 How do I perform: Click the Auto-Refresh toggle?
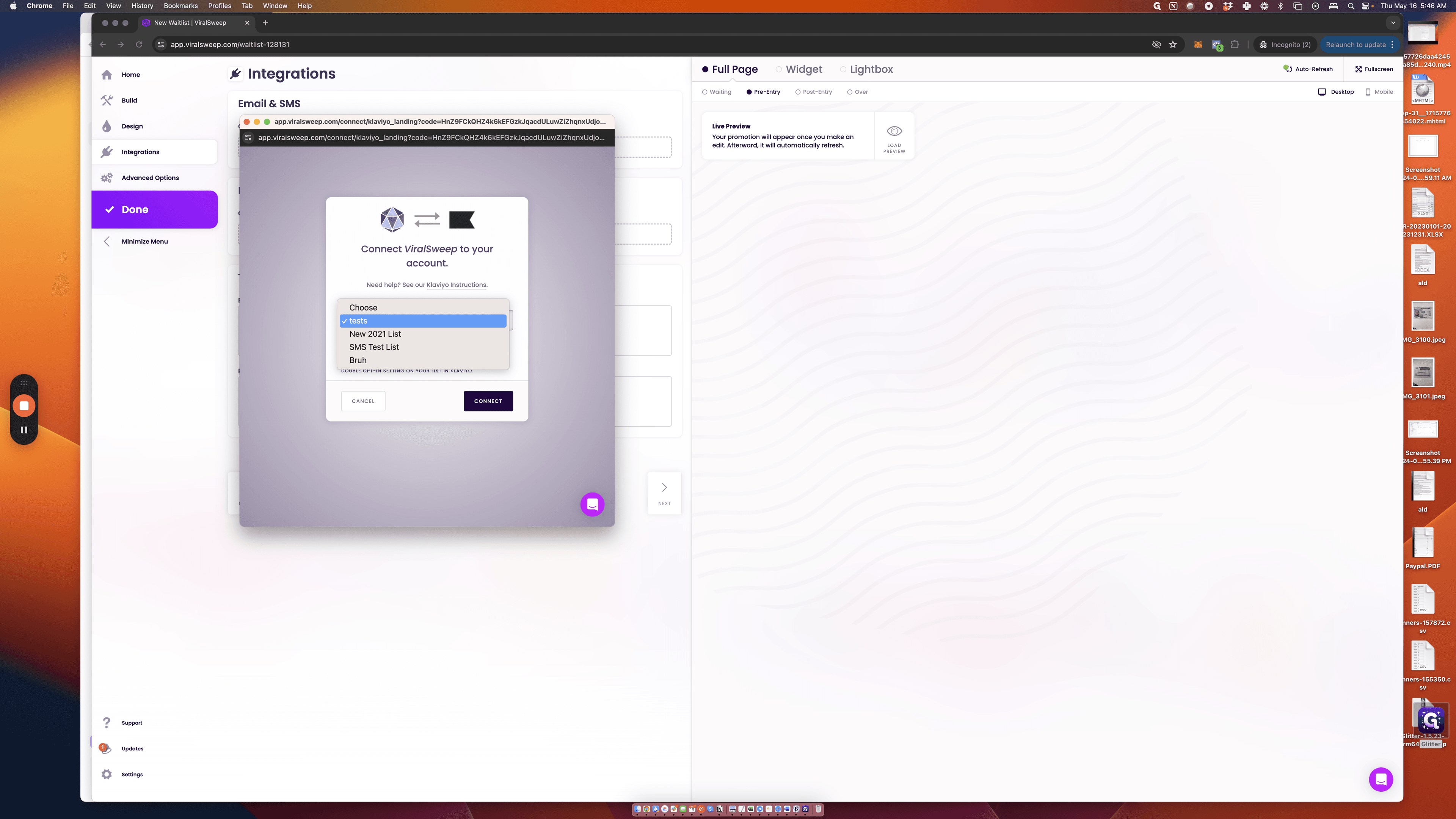(x=1307, y=69)
